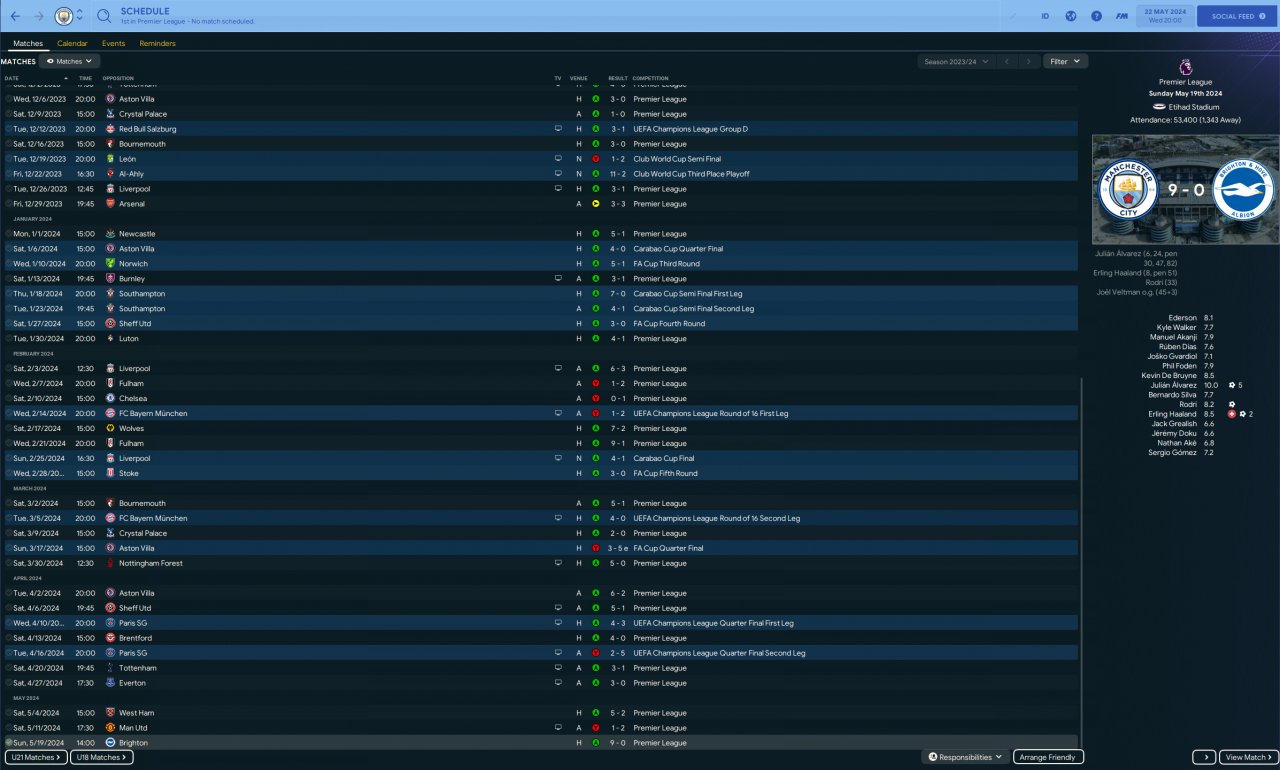Select the radio marker for the Brentford match

9,638
